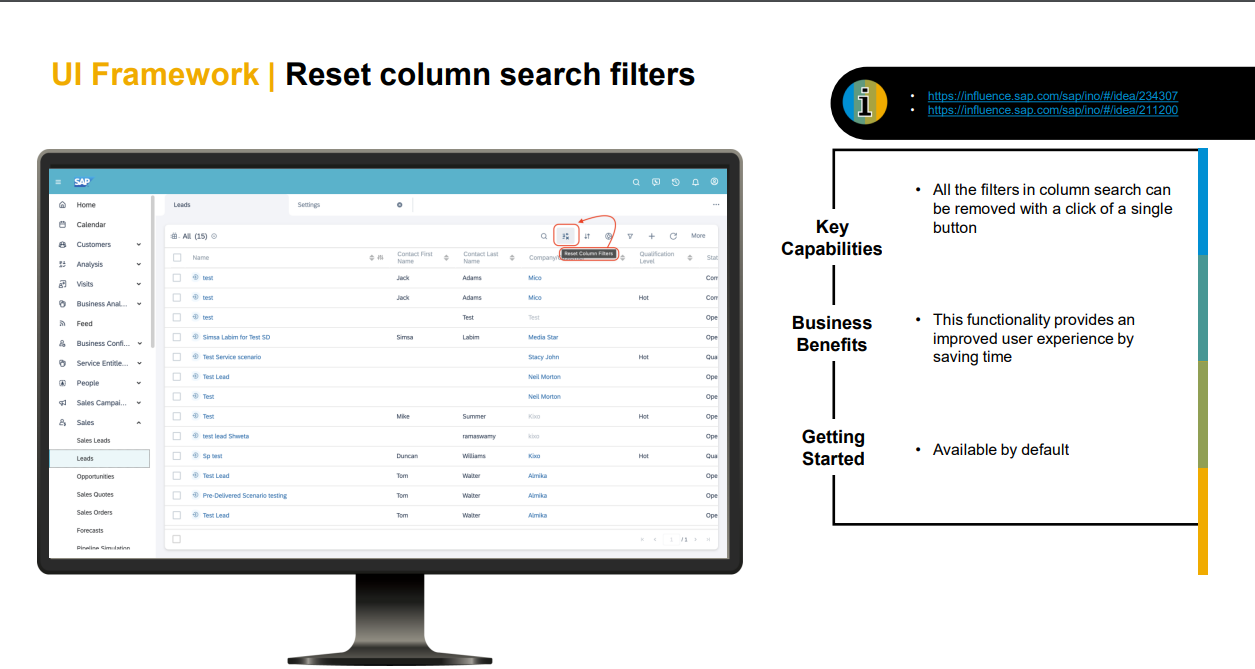Click the Summer last name cell
This screenshot has height=669, width=1255.
pos(474,416)
